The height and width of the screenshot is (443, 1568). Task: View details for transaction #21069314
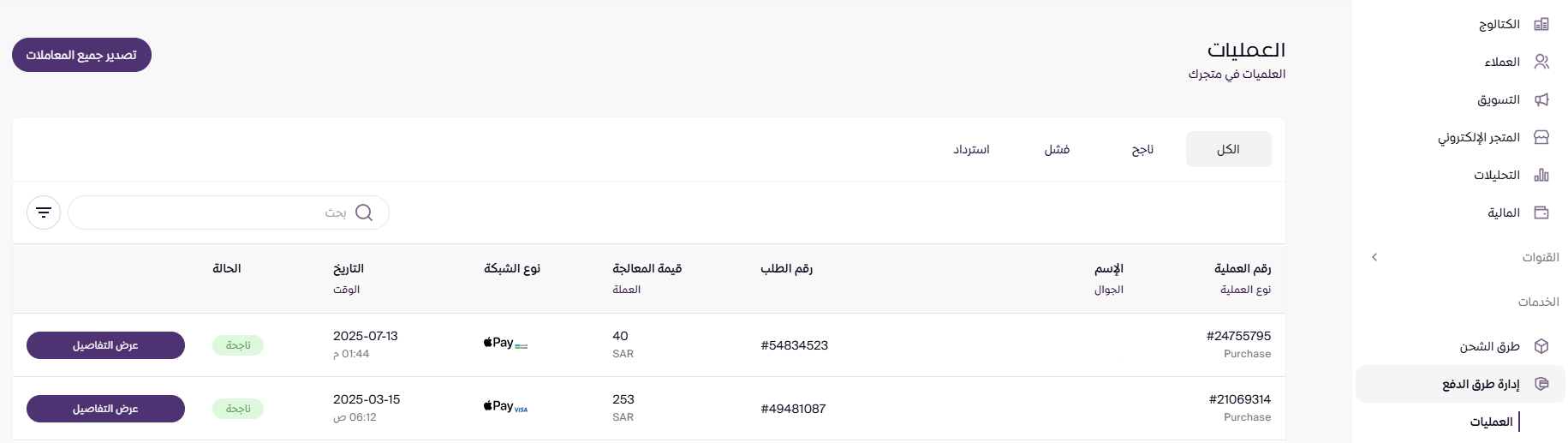(105, 409)
